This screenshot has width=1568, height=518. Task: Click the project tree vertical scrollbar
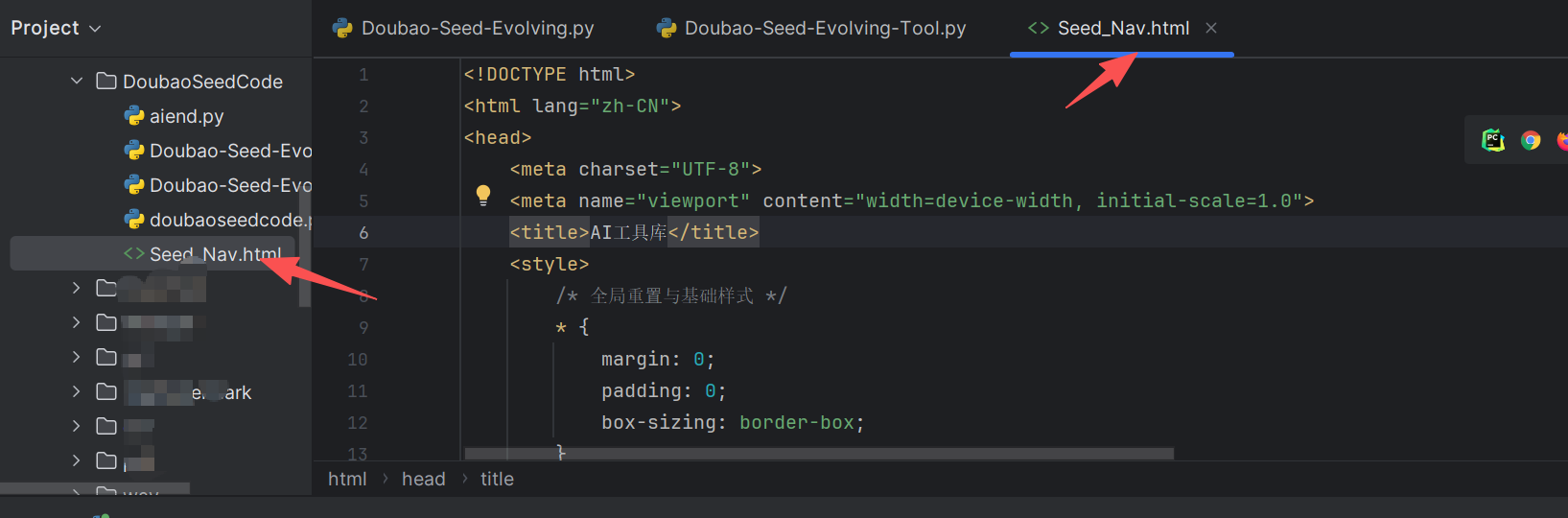click(305, 247)
